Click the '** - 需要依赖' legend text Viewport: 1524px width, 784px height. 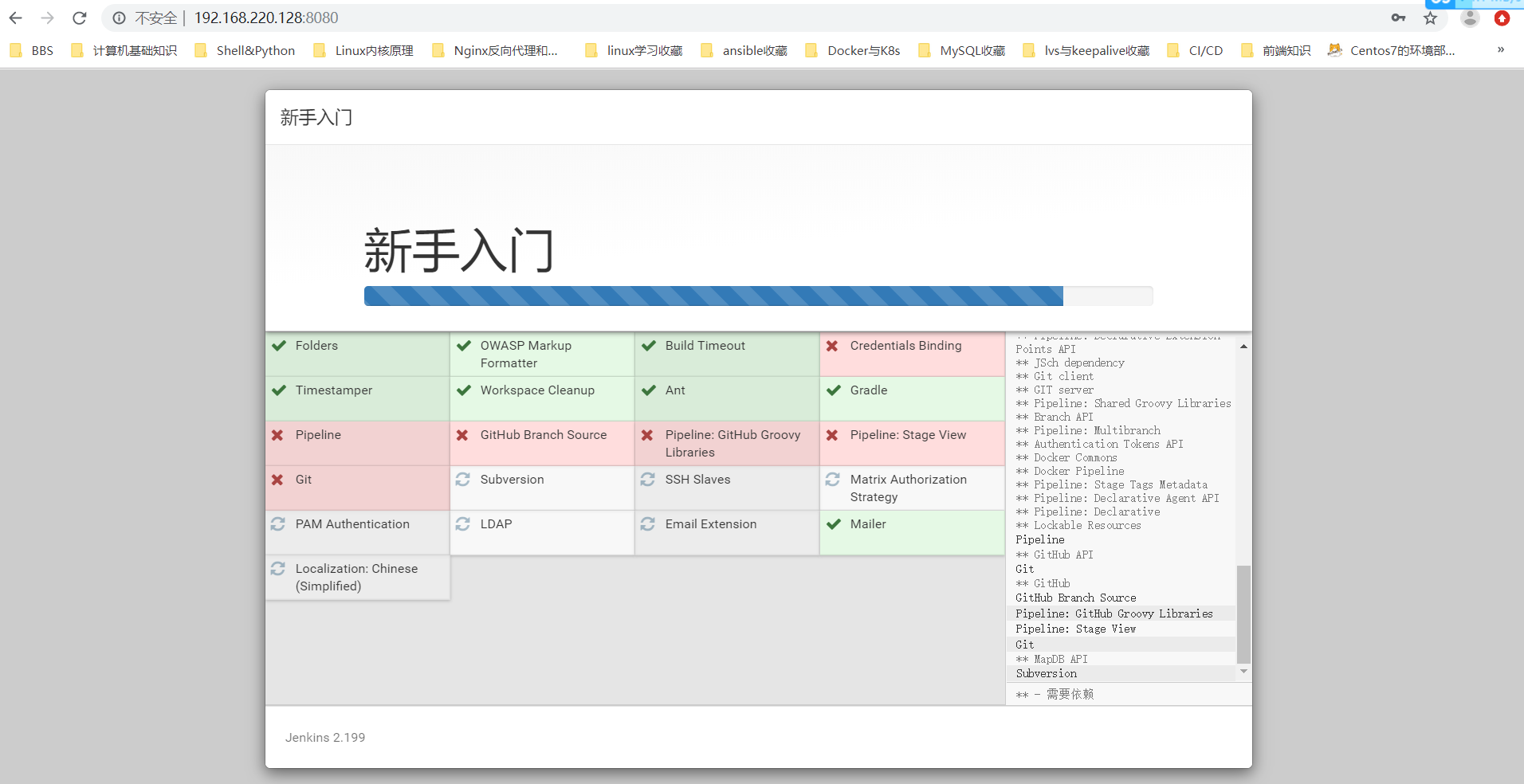pyautogui.click(x=1055, y=694)
